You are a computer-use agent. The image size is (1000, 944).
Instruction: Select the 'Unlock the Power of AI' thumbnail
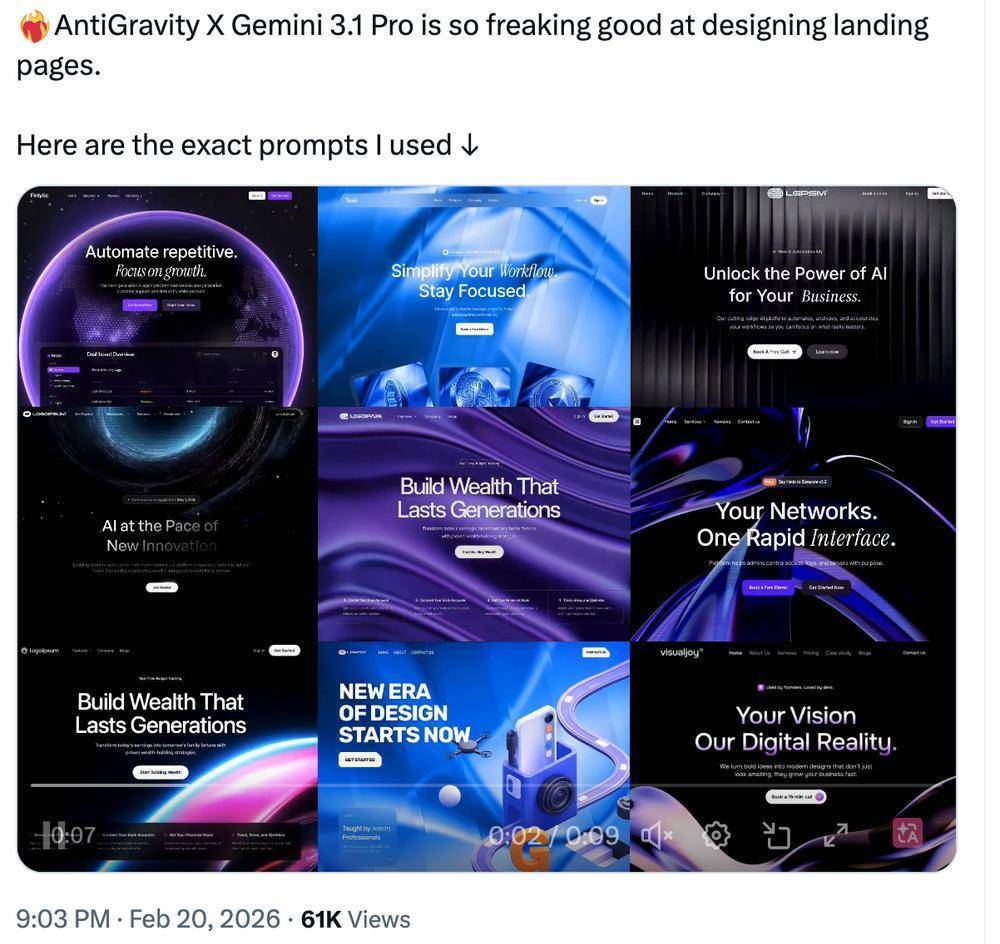pos(793,297)
